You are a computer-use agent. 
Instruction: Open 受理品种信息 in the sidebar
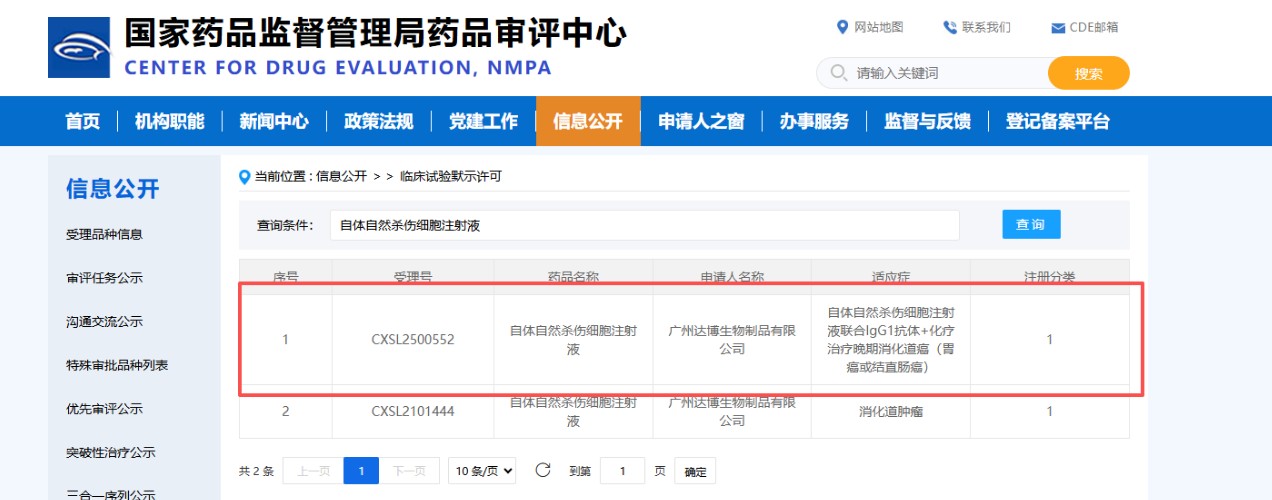104,234
